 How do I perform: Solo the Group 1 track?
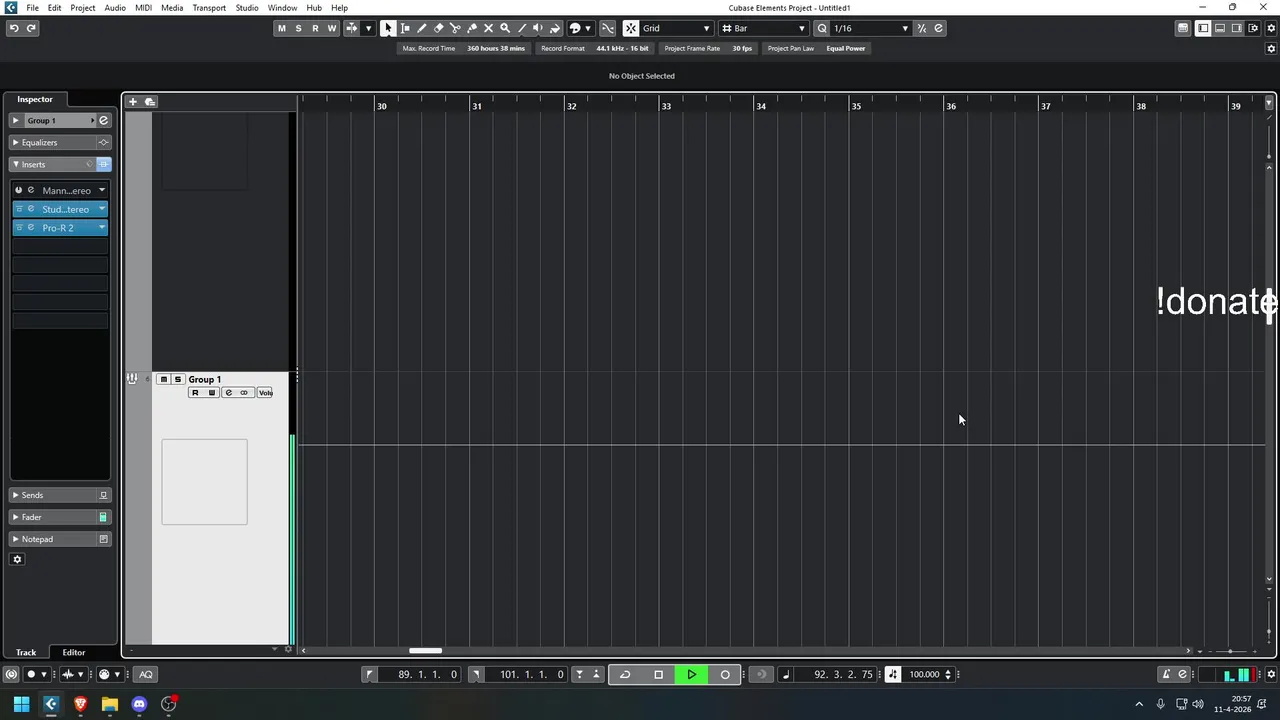point(178,379)
